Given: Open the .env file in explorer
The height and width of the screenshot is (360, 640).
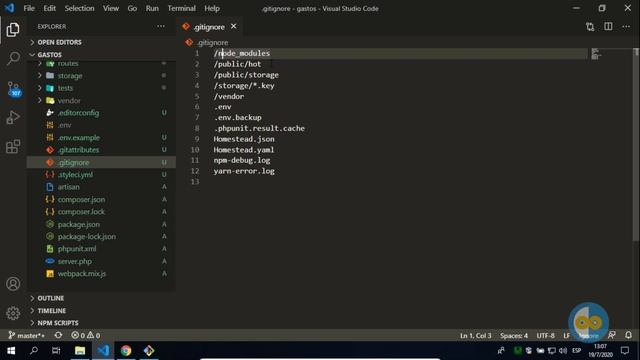Looking at the screenshot, I should 64,125.
